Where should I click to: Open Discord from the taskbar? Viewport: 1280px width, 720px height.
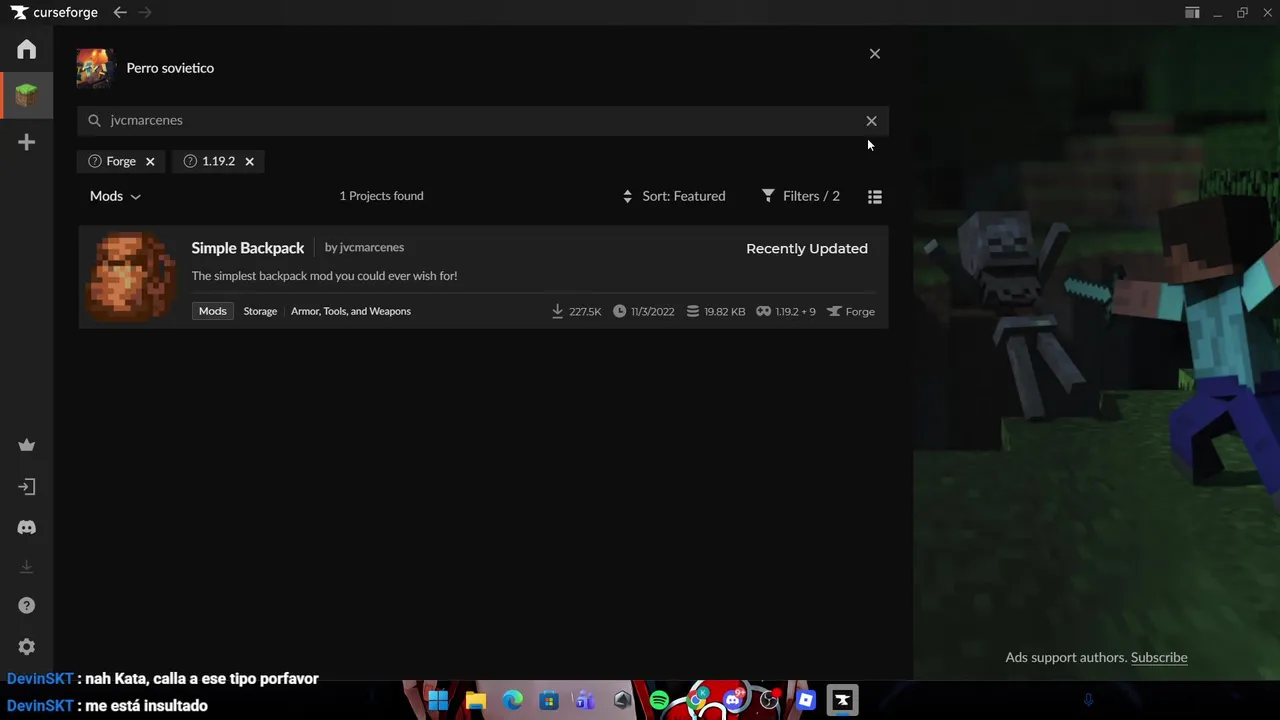tap(733, 701)
